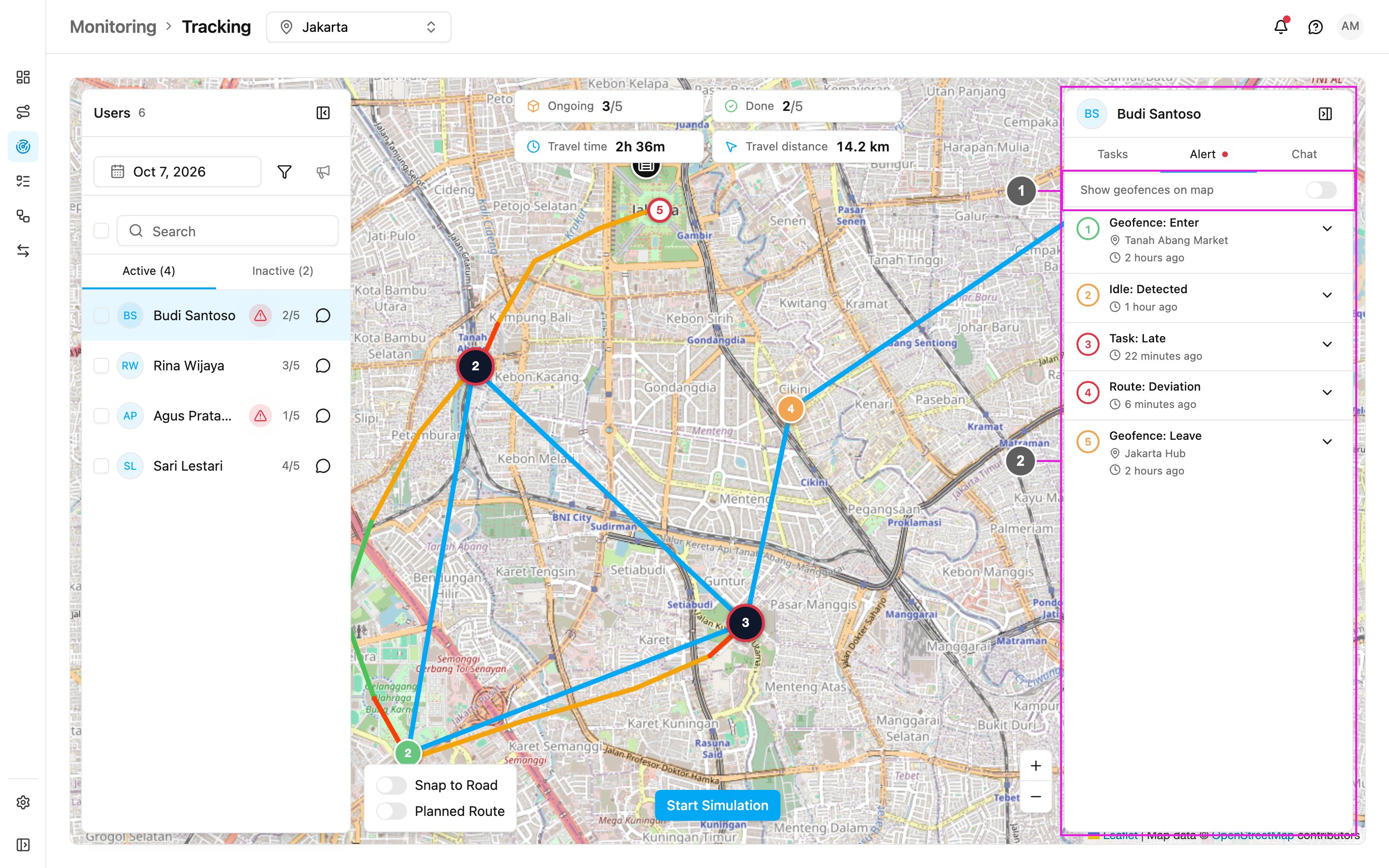Open the Tasks tab
1389x868 pixels.
(x=1112, y=154)
